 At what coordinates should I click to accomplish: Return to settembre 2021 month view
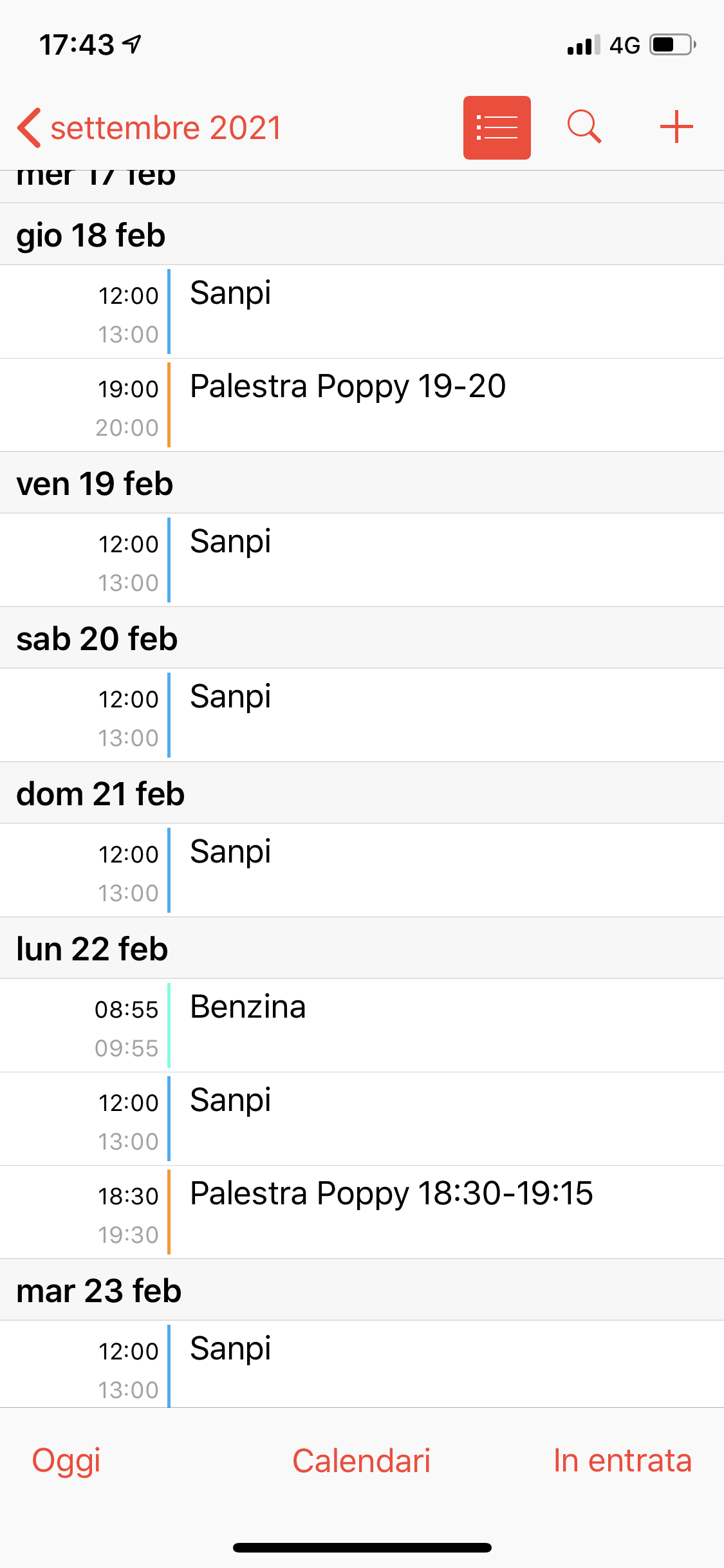165,127
